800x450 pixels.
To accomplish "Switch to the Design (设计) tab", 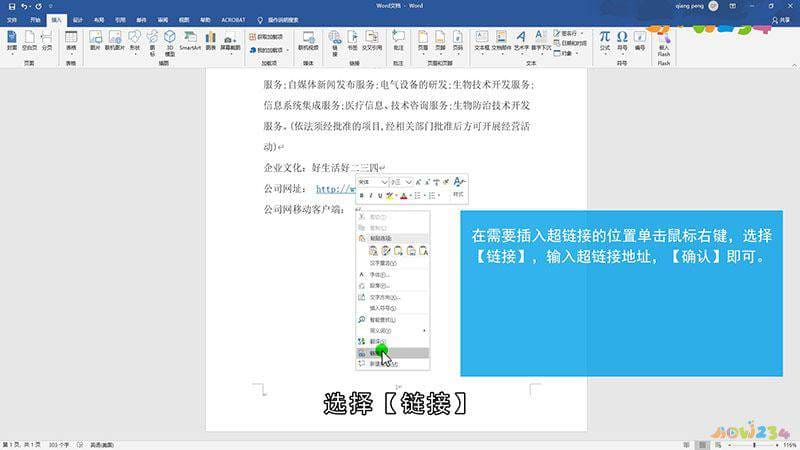I will coord(78,20).
